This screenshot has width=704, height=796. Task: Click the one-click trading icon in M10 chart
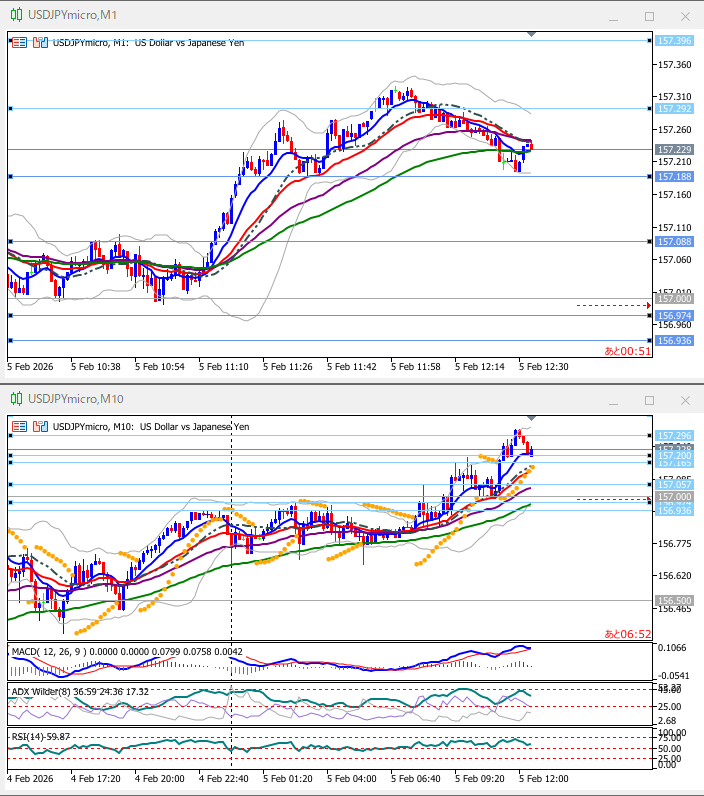[20, 426]
